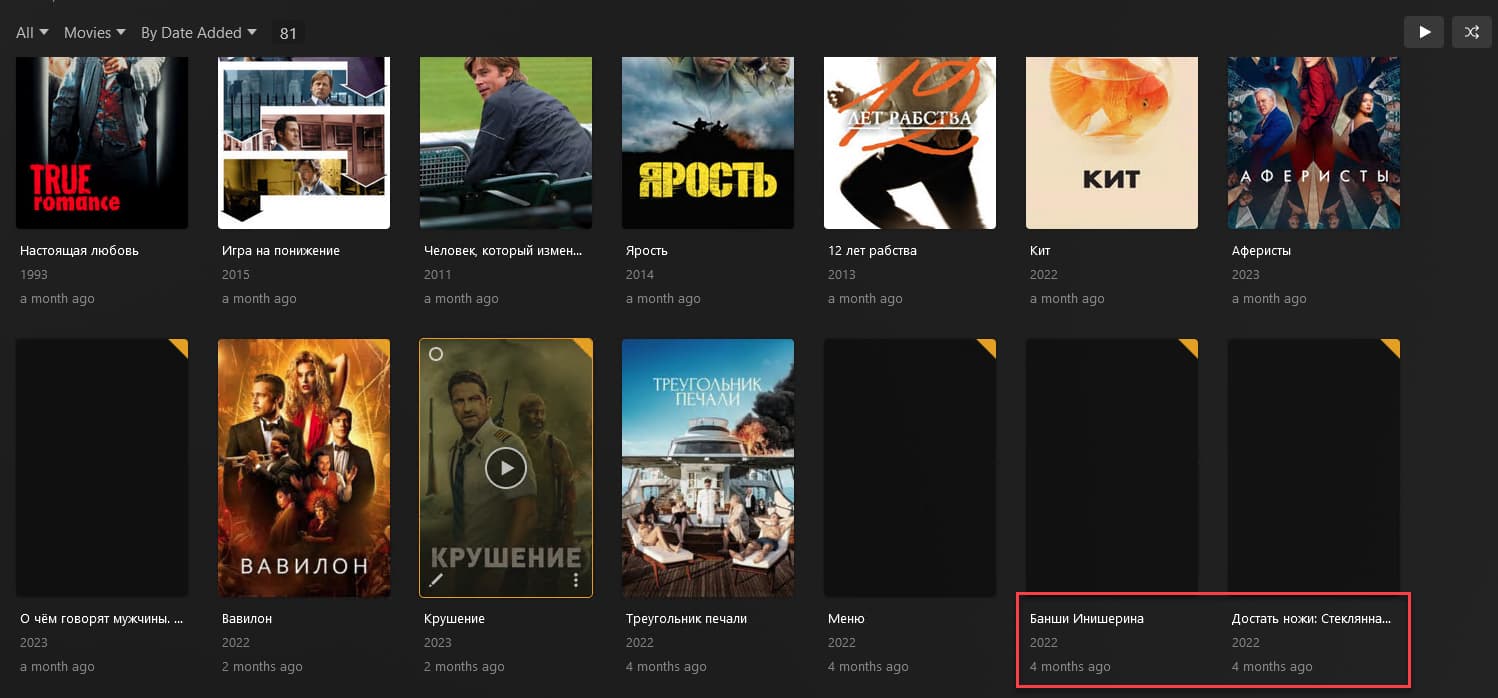Open the By Date Added sort dropdown
This screenshot has width=1498, height=698.
[199, 33]
